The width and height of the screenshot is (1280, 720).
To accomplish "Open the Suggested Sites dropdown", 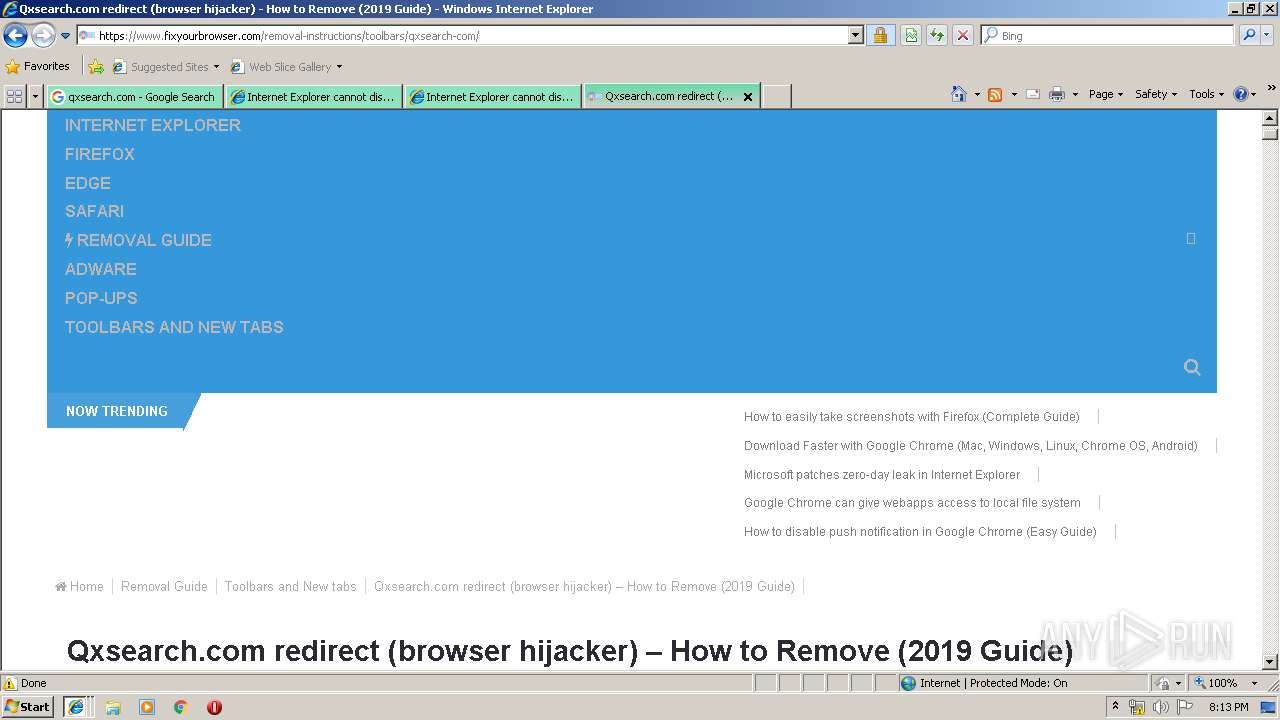I will (165, 67).
